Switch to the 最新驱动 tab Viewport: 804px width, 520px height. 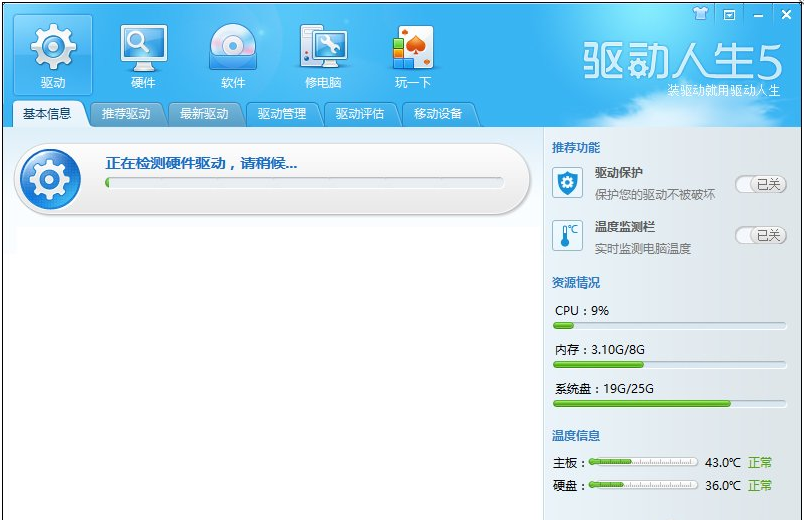204,114
